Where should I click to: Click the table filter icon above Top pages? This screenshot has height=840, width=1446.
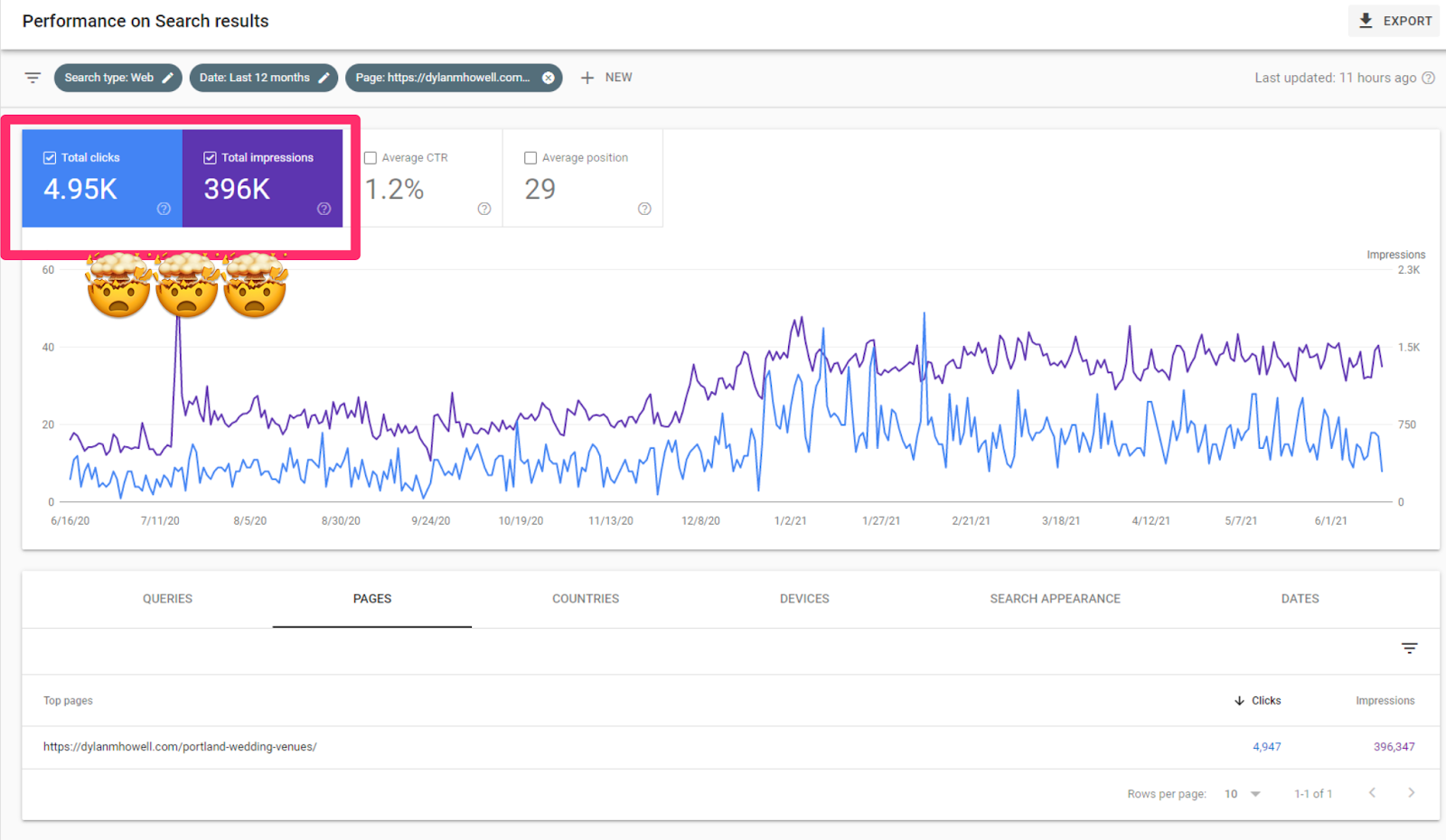pos(1409,649)
